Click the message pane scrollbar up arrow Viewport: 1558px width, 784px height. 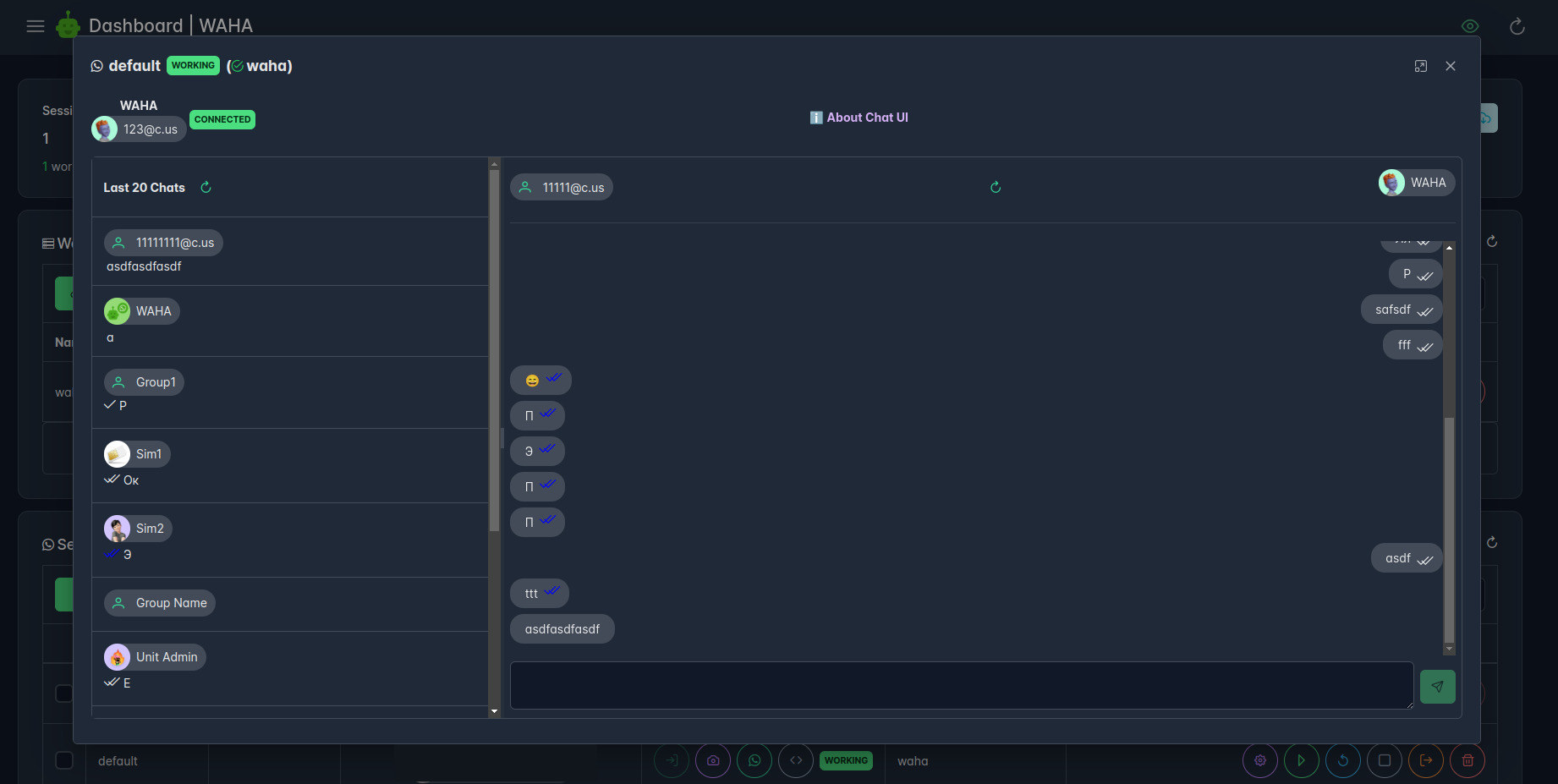pyautogui.click(x=1450, y=248)
